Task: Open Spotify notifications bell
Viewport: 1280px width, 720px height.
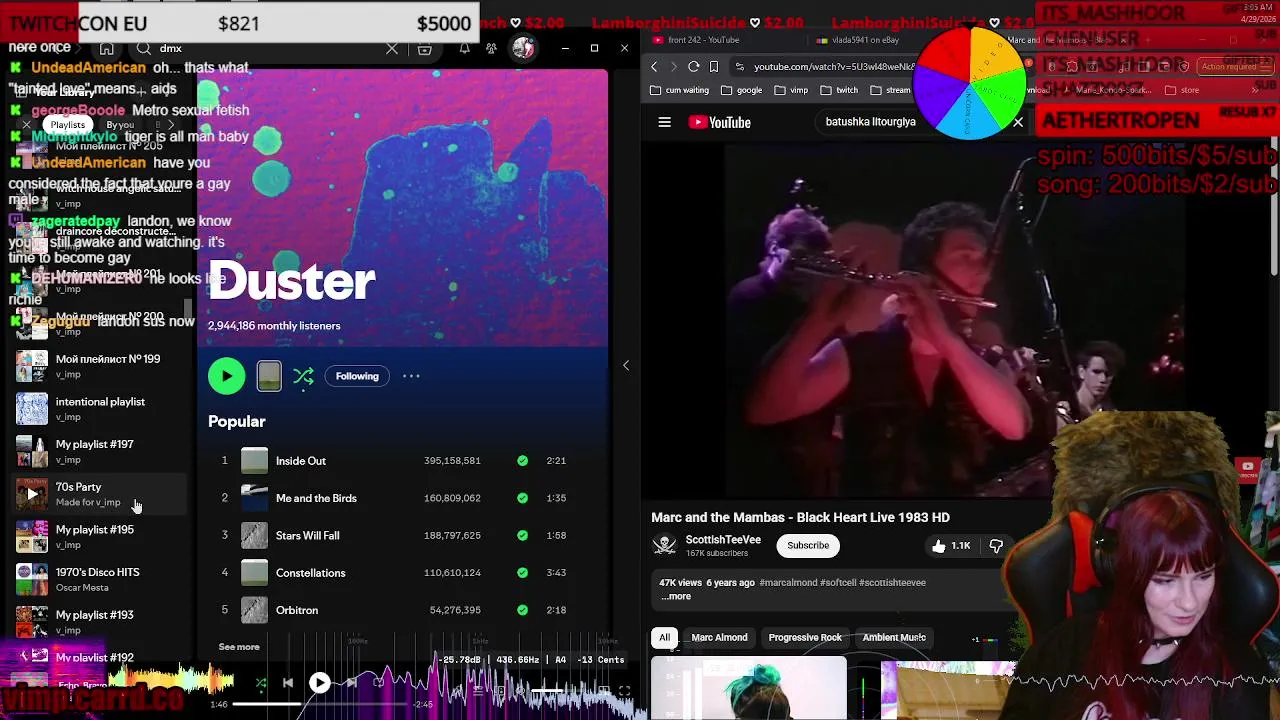Action: (x=464, y=48)
